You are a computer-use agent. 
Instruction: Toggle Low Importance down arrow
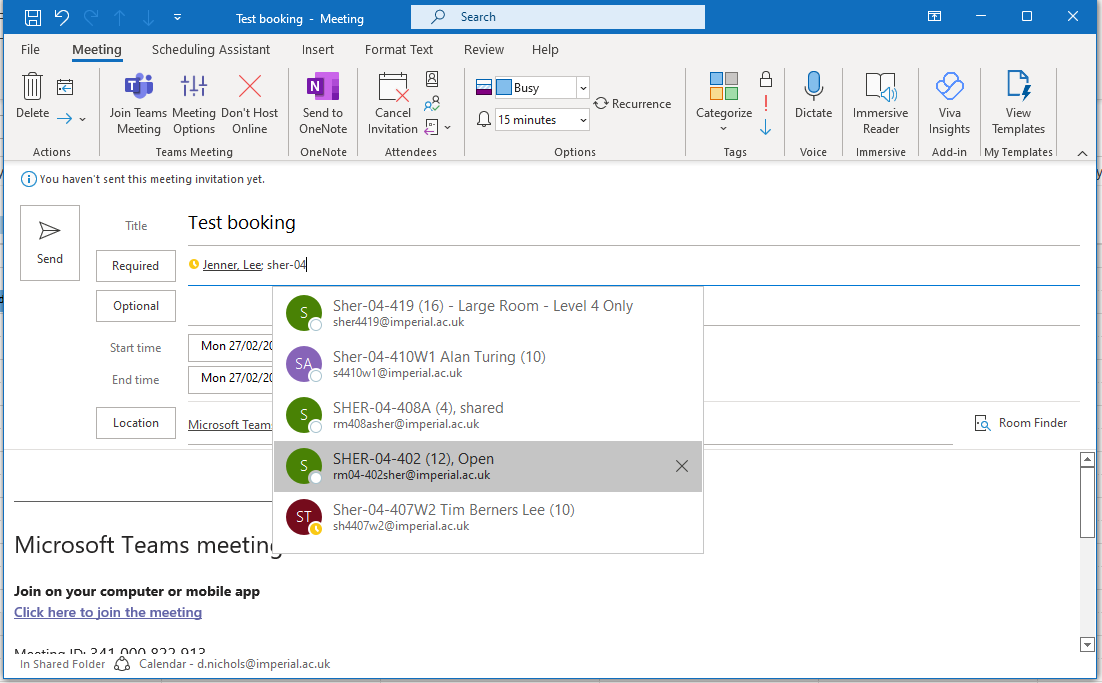765,127
